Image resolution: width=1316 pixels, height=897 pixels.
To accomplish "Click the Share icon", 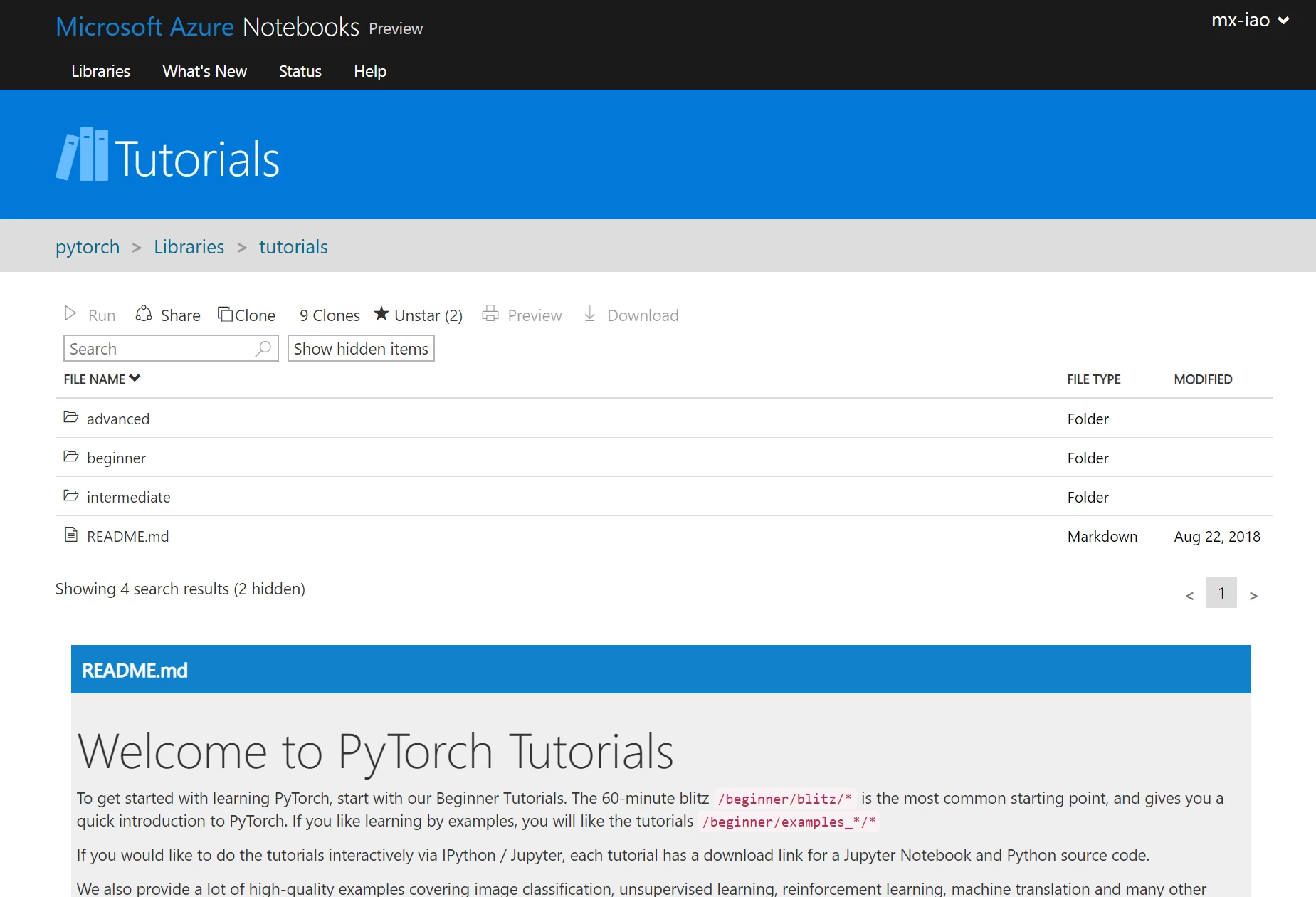I will pyautogui.click(x=144, y=313).
